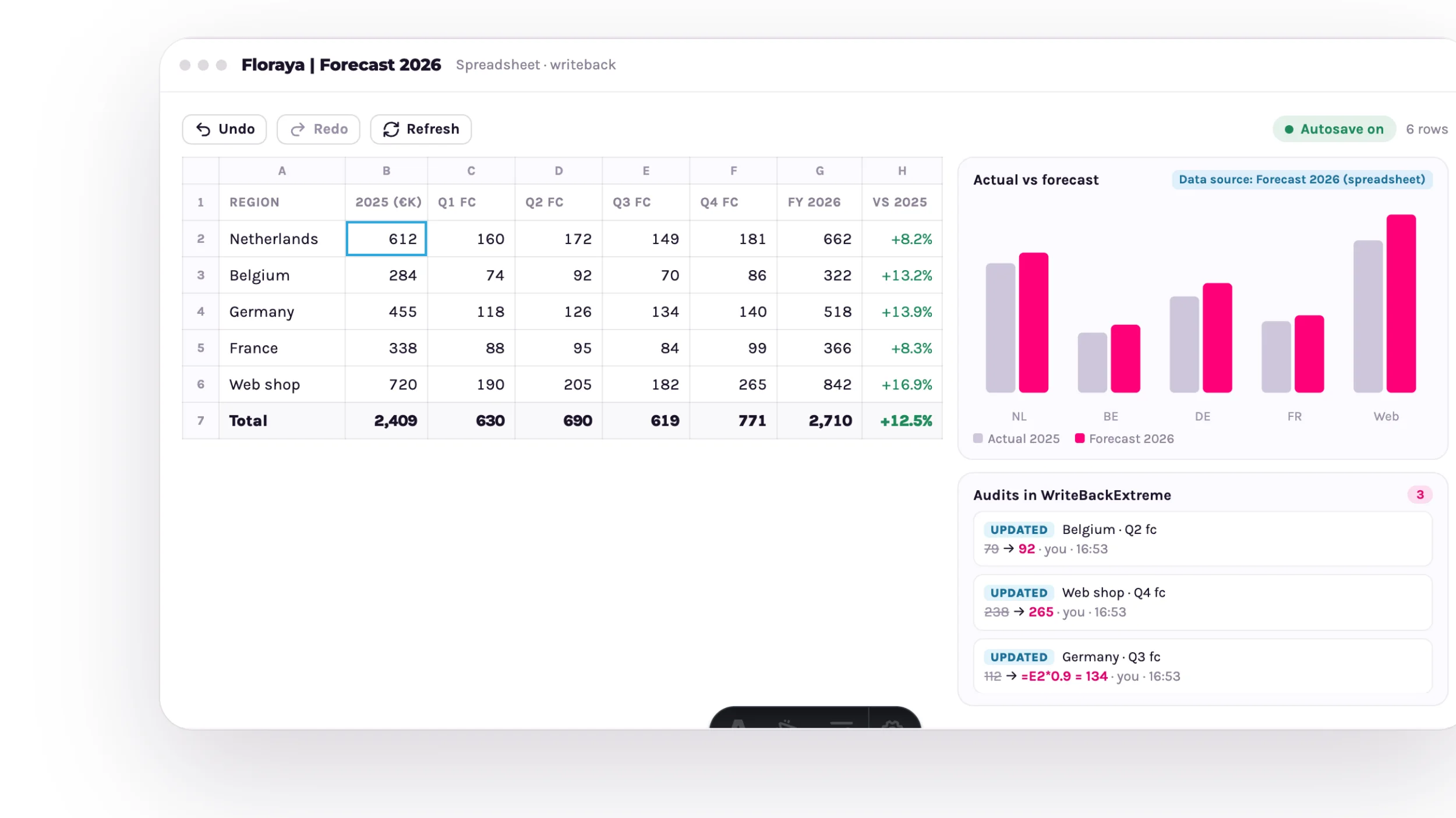This screenshot has width=1456, height=818.
Task: Click the Redo button
Action: 318,129
